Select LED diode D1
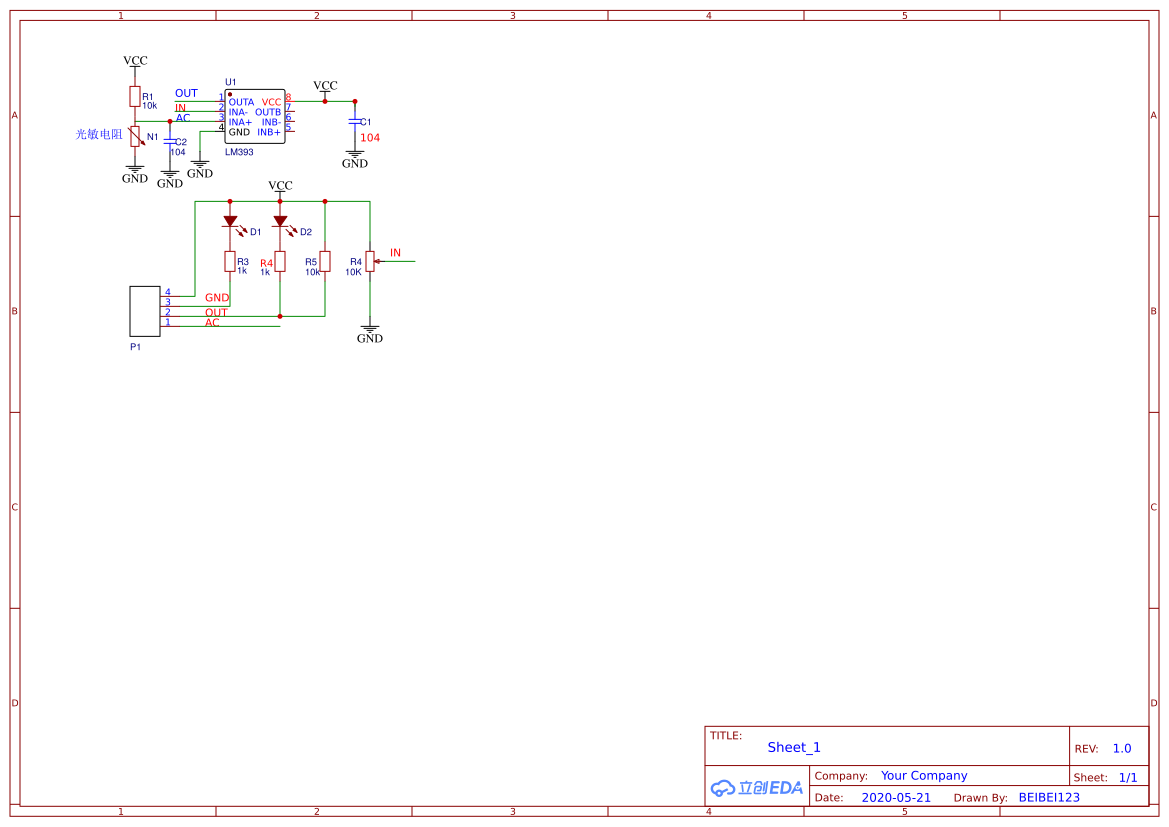The image size is (1169, 827). 230,221
